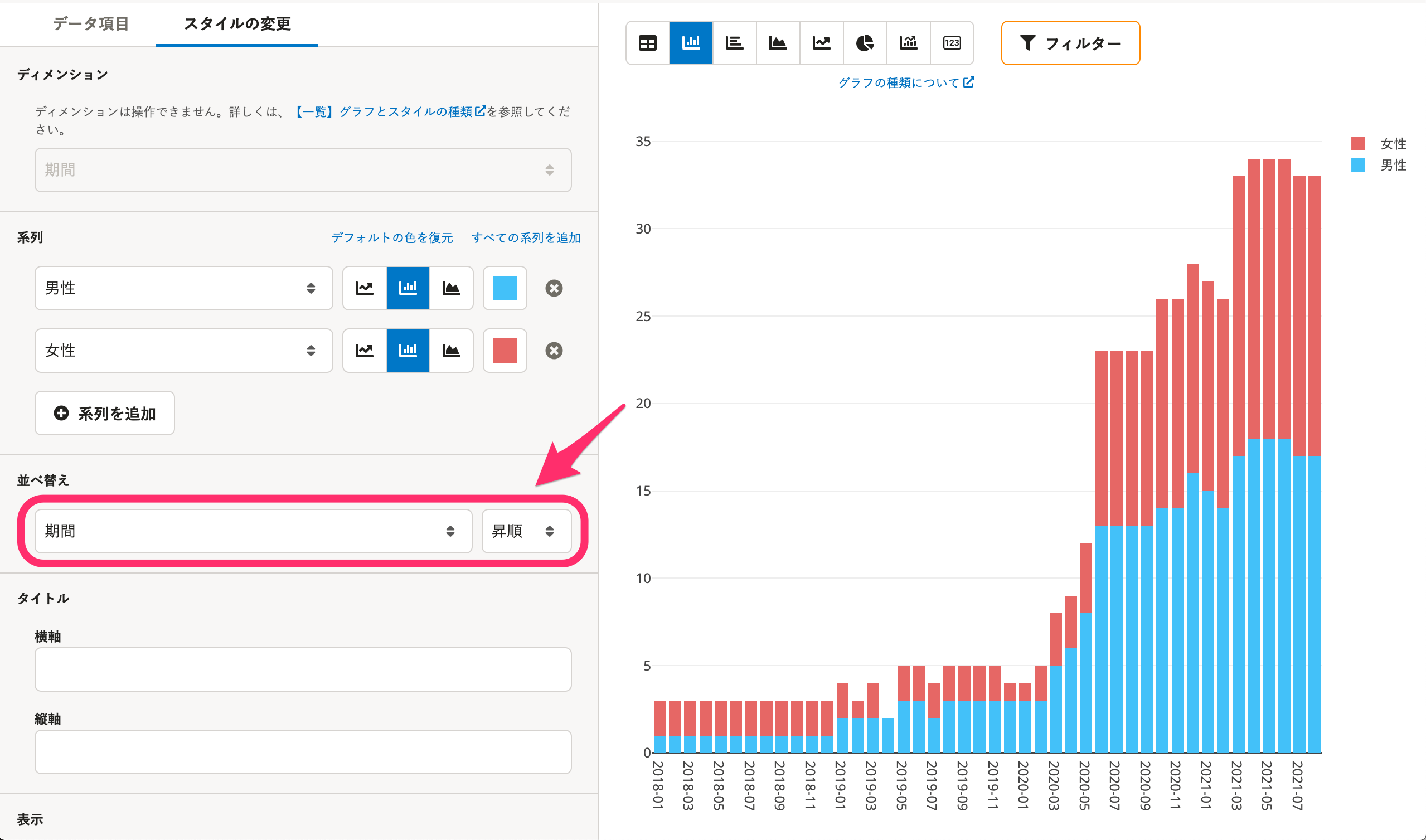1426x840 pixels.
Task: Select the line chart icon in top toolbar
Action: (821, 43)
